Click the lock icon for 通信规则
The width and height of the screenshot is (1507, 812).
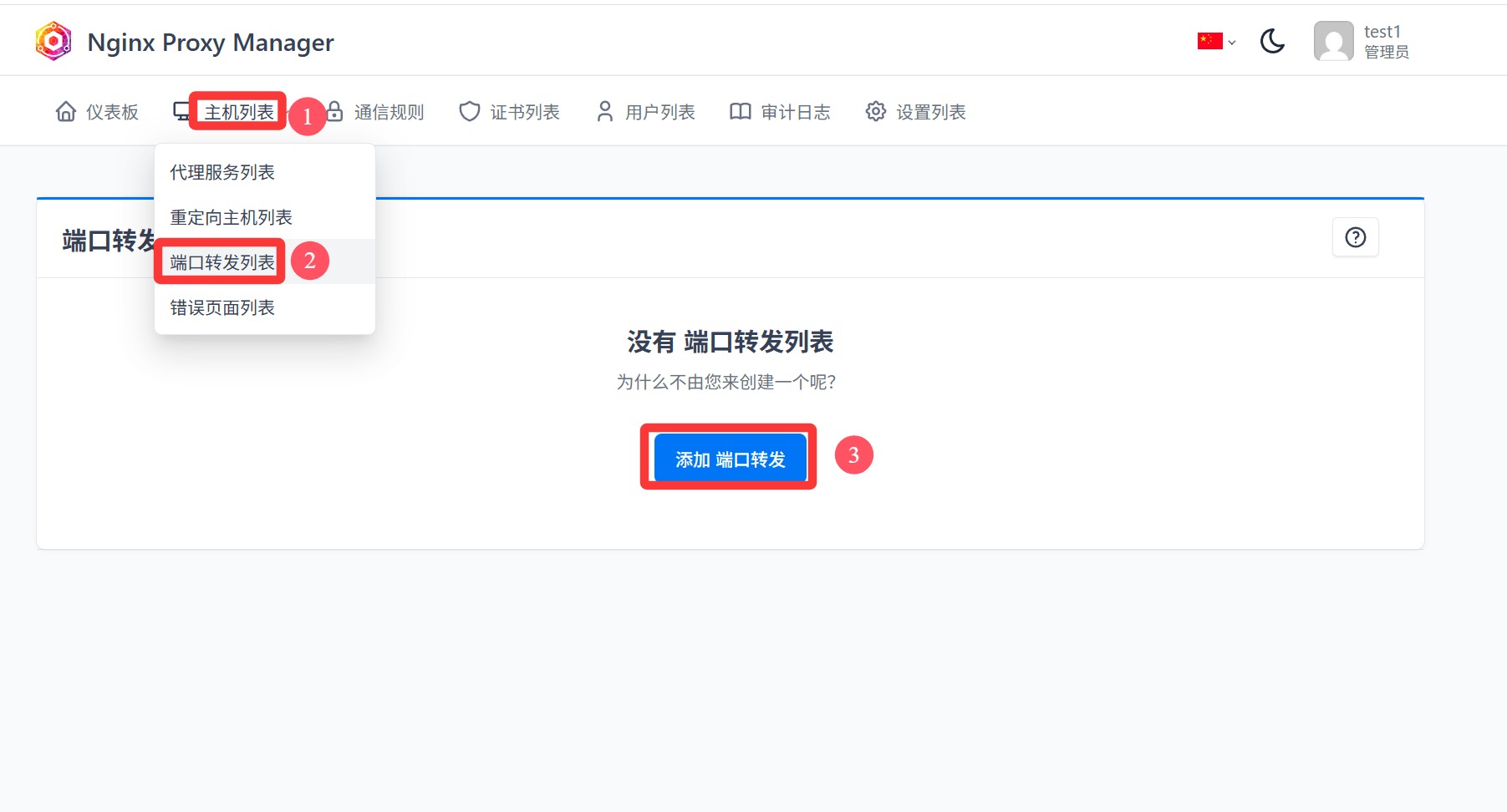[335, 112]
